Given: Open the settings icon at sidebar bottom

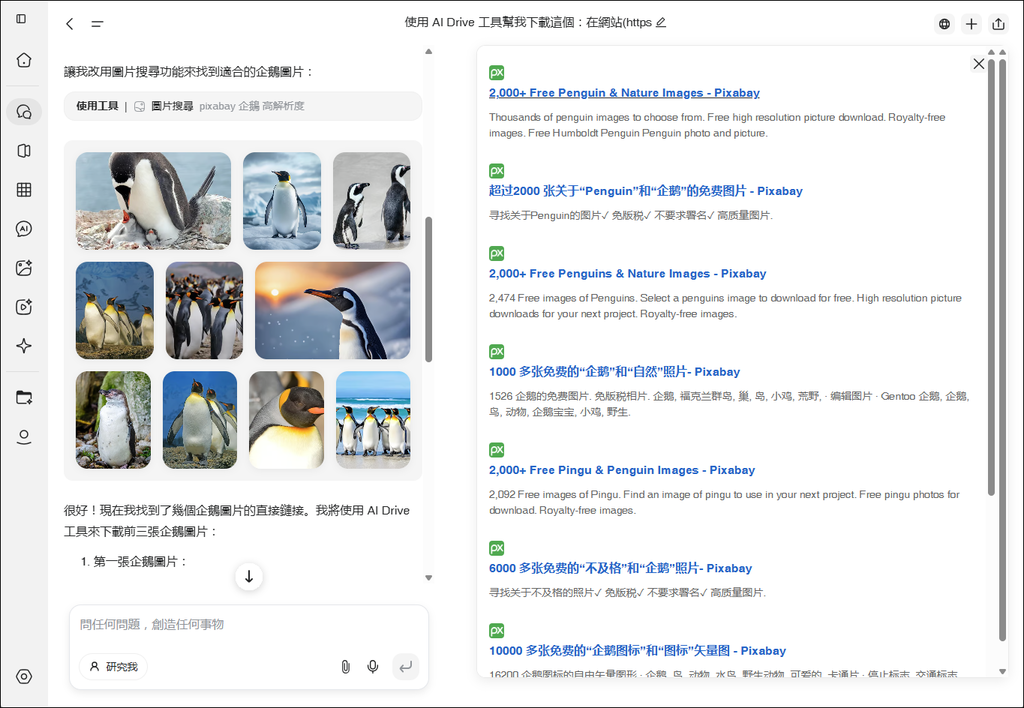Looking at the screenshot, I should point(24,677).
